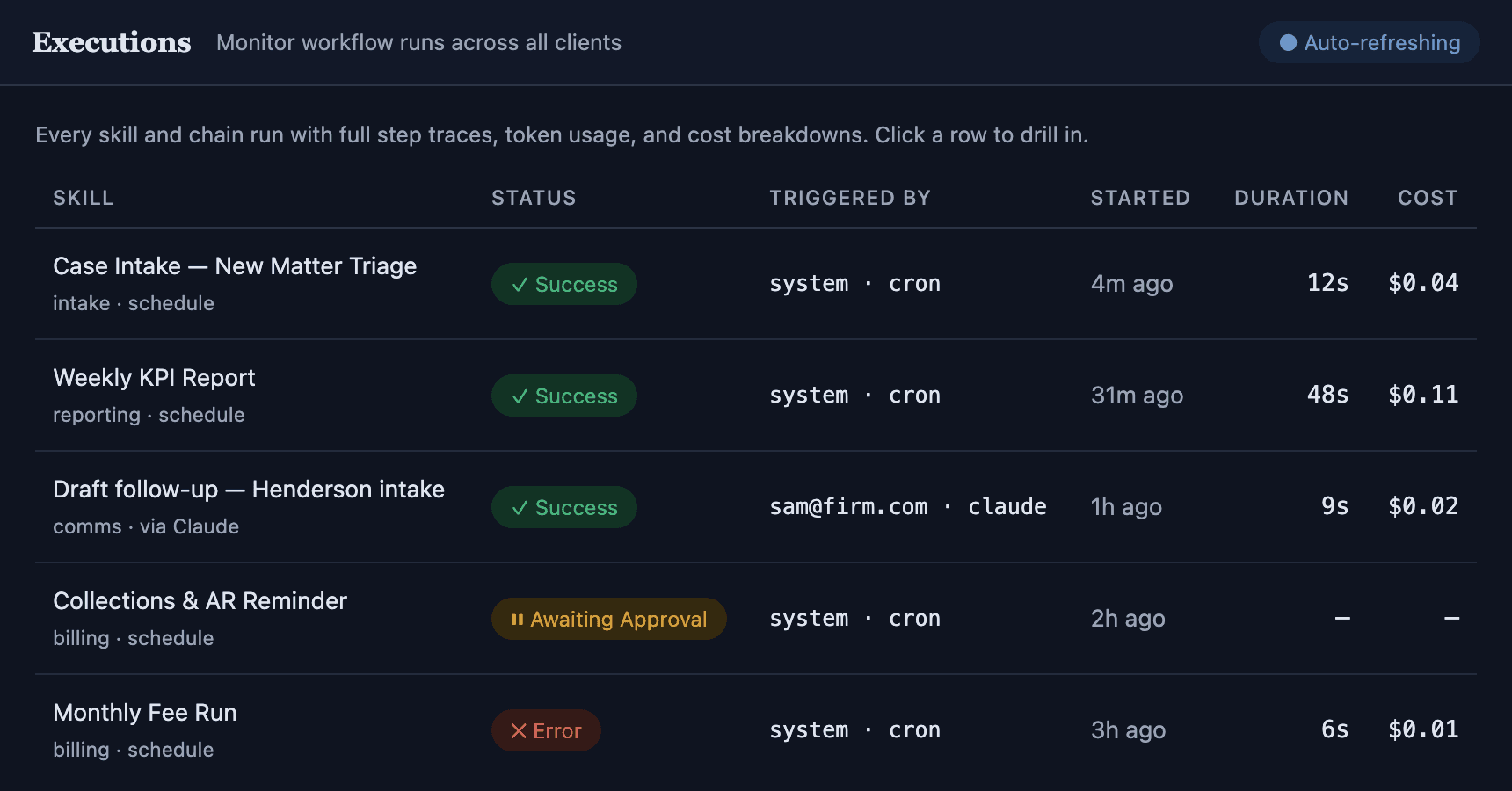Click the 'Every skill and chain run' description
Viewport: 1512px width, 791px height.
tap(562, 134)
